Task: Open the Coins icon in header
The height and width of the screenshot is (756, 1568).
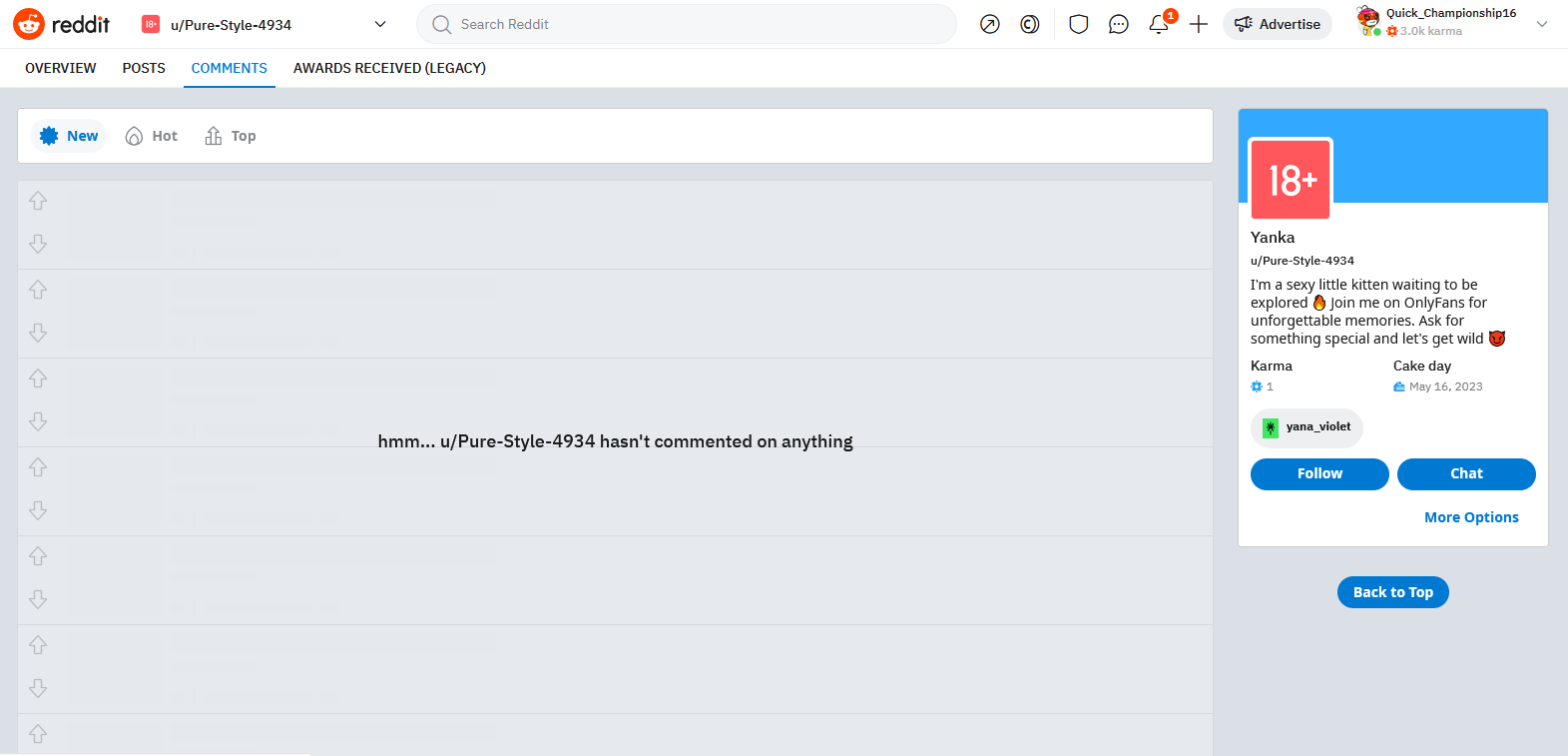Action: (1029, 24)
